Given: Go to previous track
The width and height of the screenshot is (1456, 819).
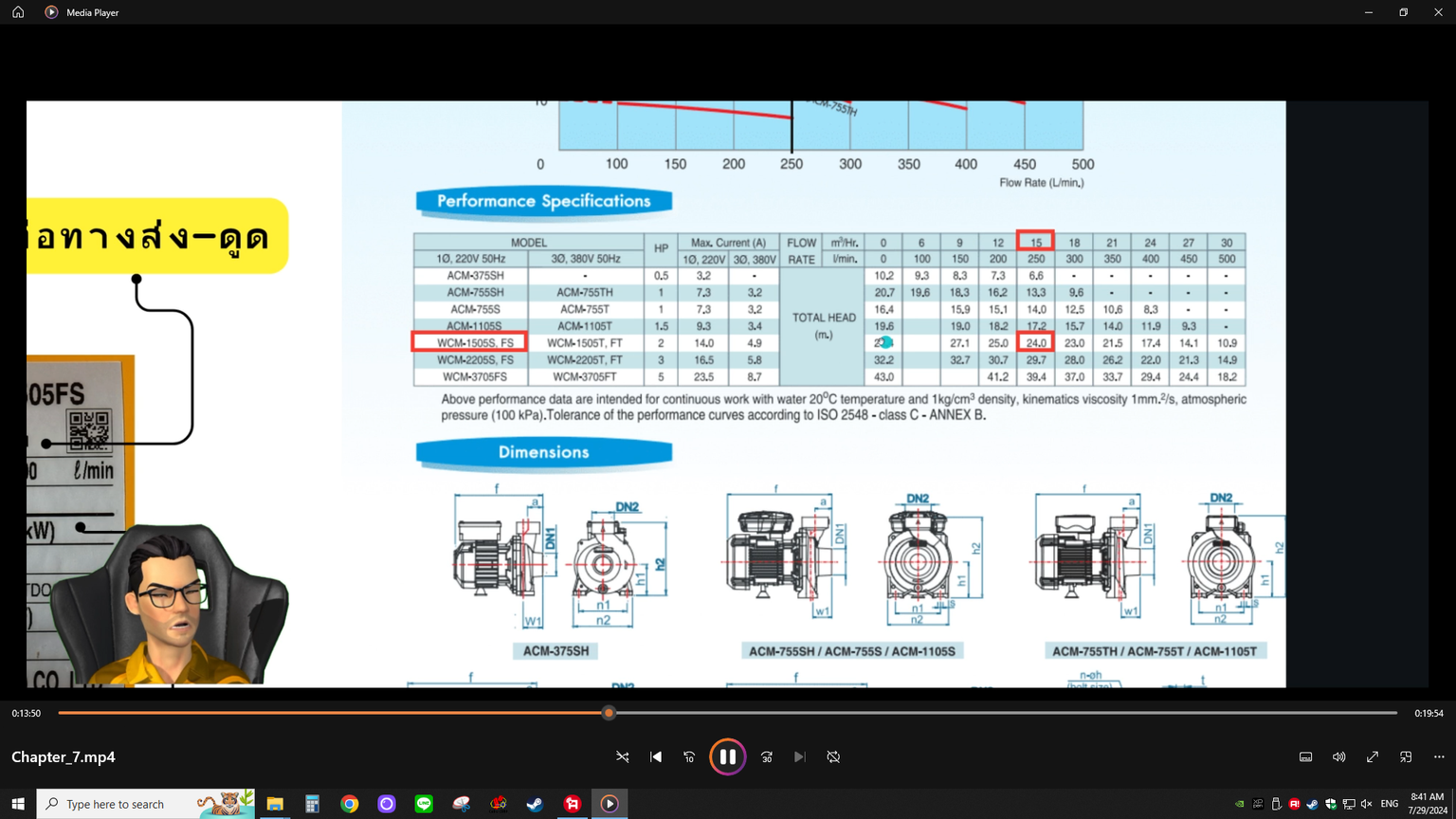Looking at the screenshot, I should pos(656,756).
